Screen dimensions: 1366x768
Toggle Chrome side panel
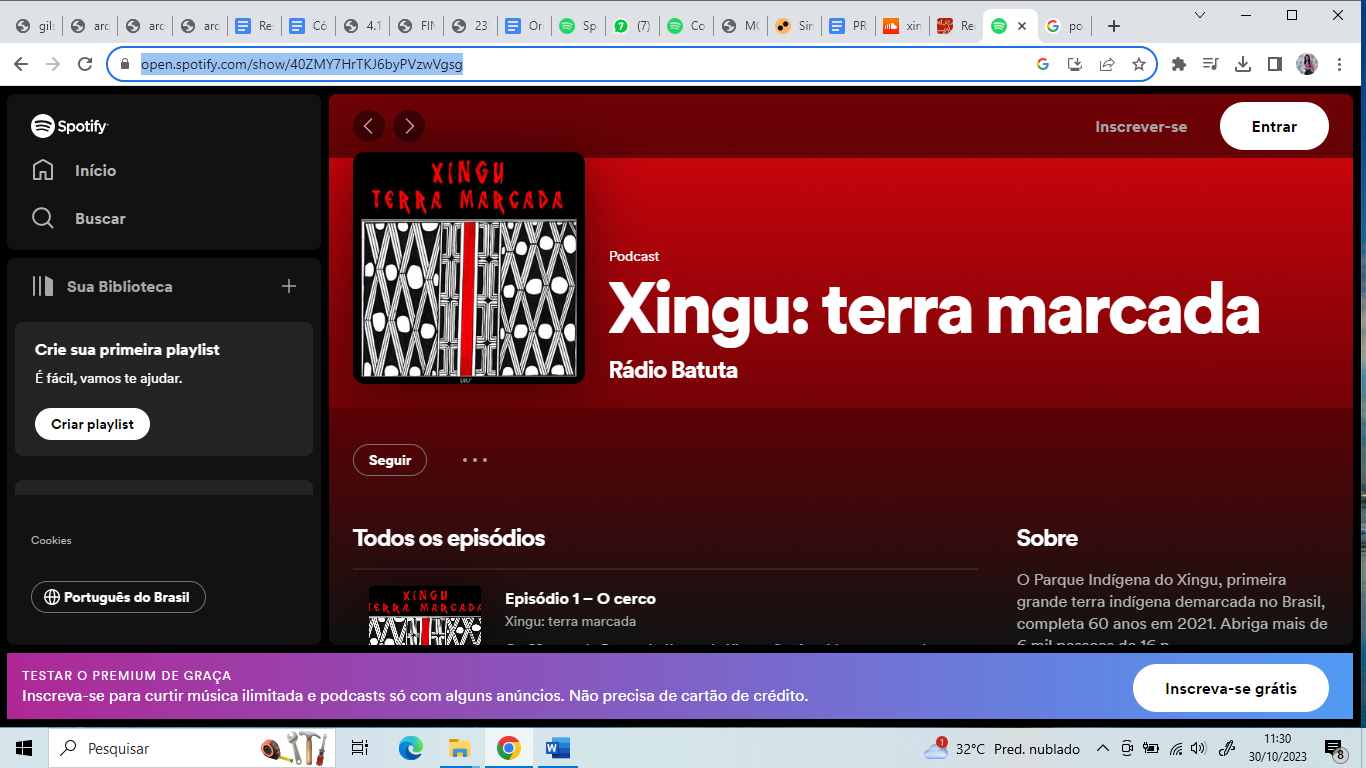(1274, 64)
